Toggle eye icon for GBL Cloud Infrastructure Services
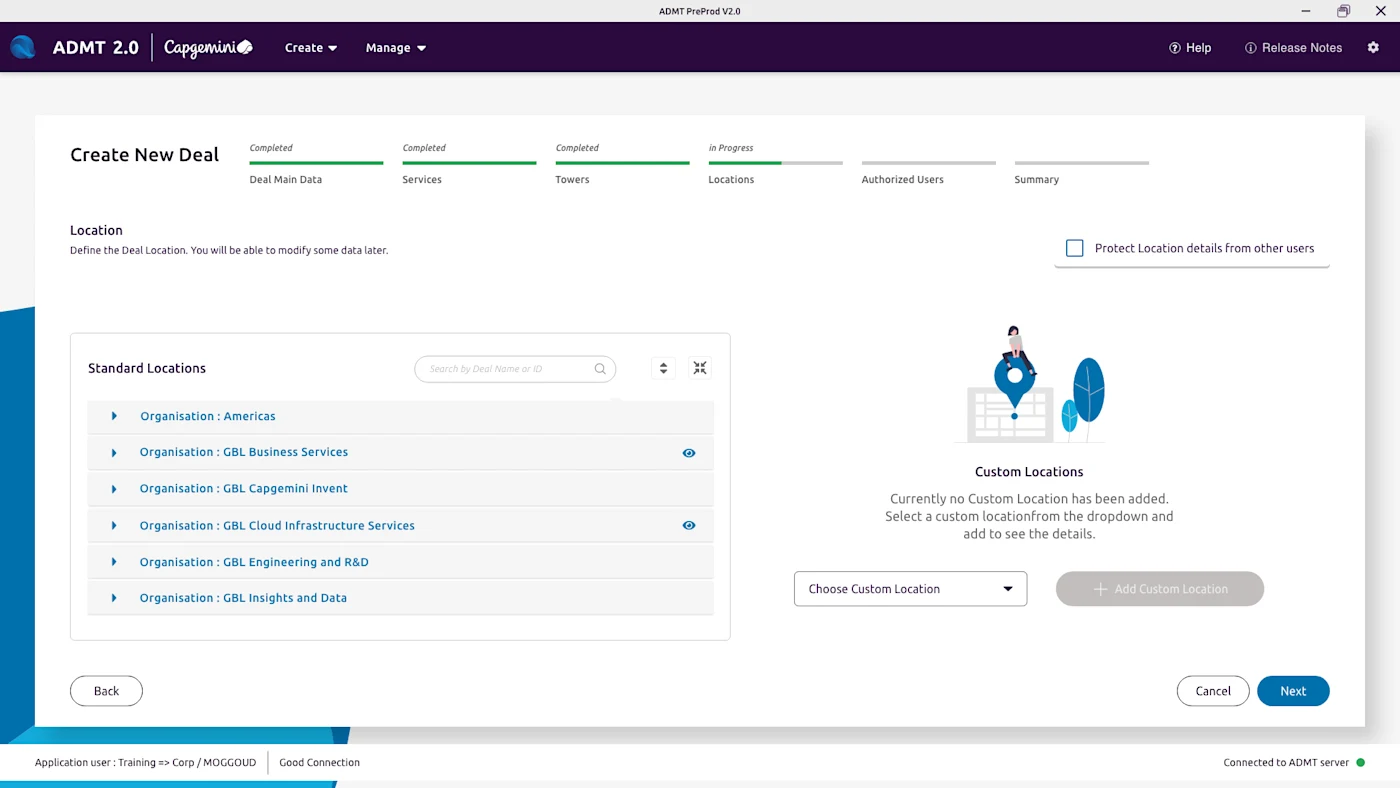Viewport: 1400px width, 788px height. tap(689, 525)
